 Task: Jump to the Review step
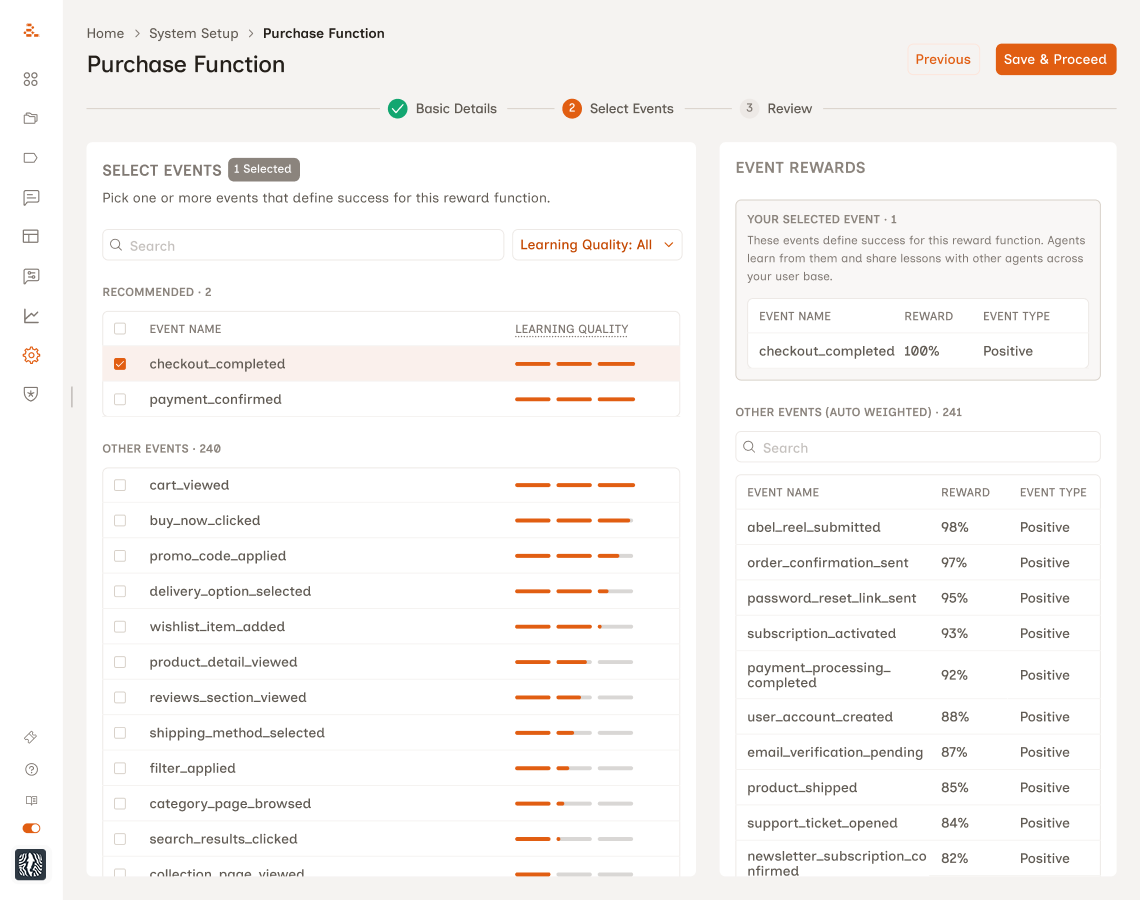(776, 108)
